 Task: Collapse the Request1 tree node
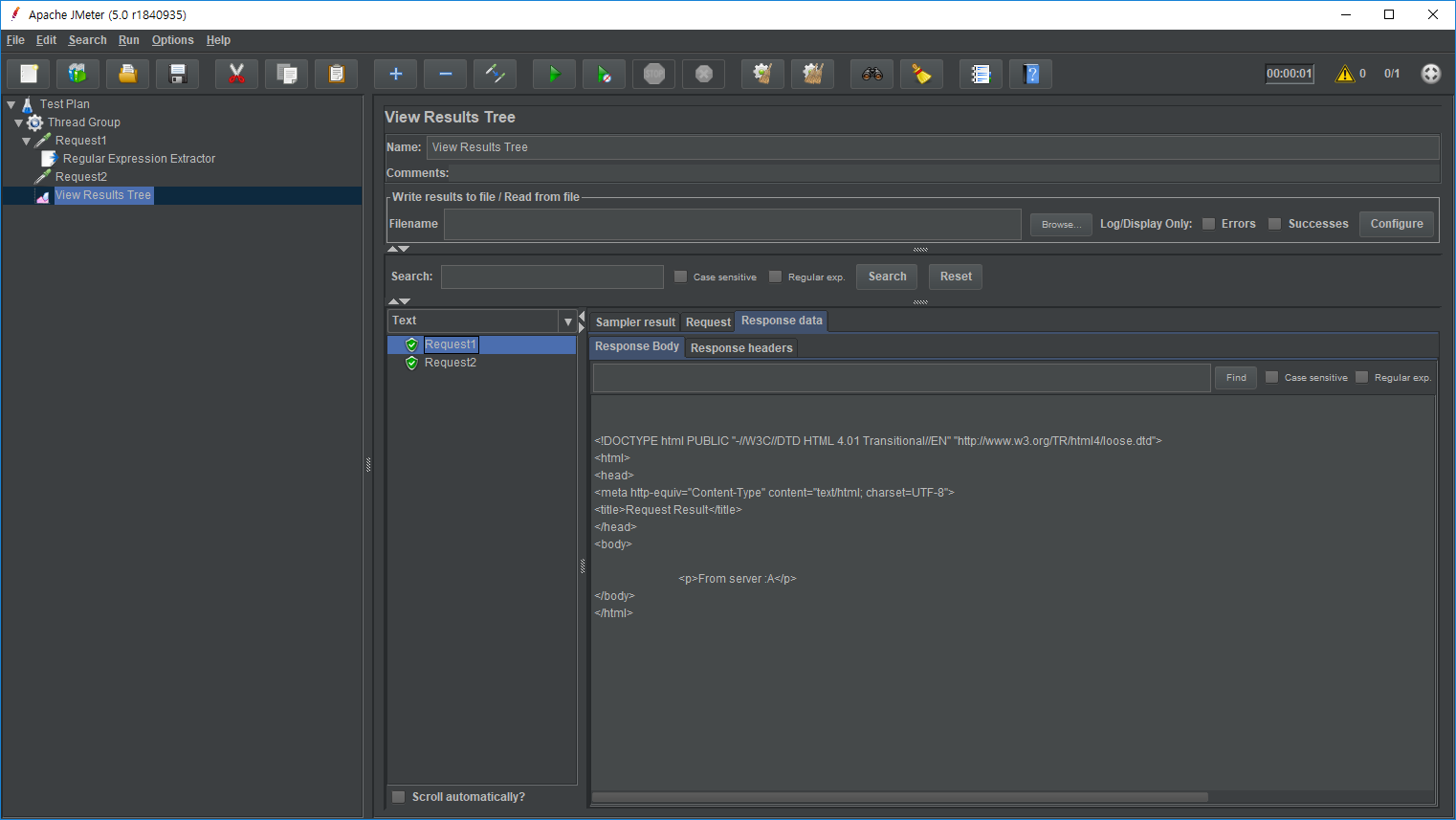coord(26,141)
